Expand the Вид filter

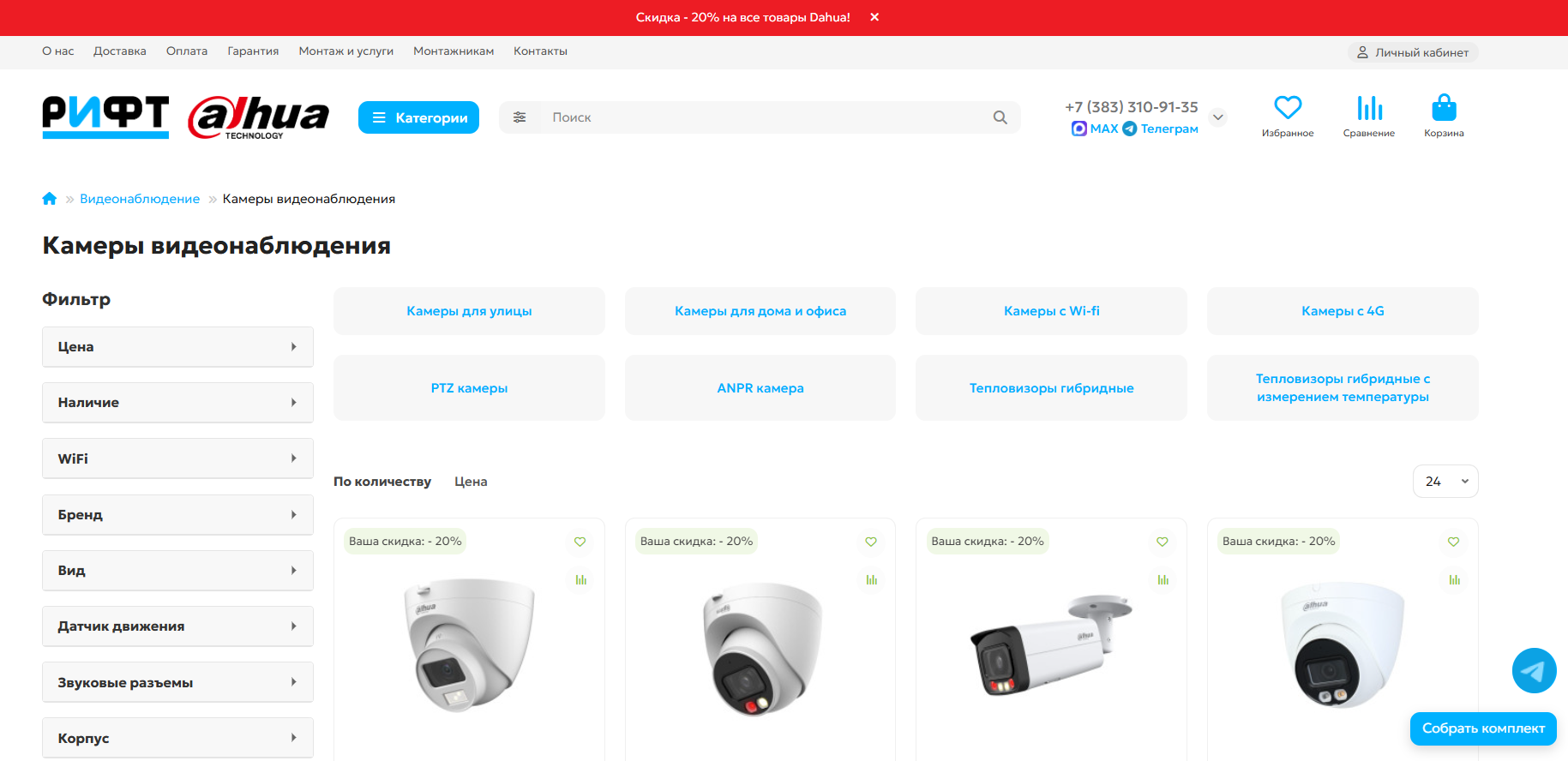pos(177,571)
